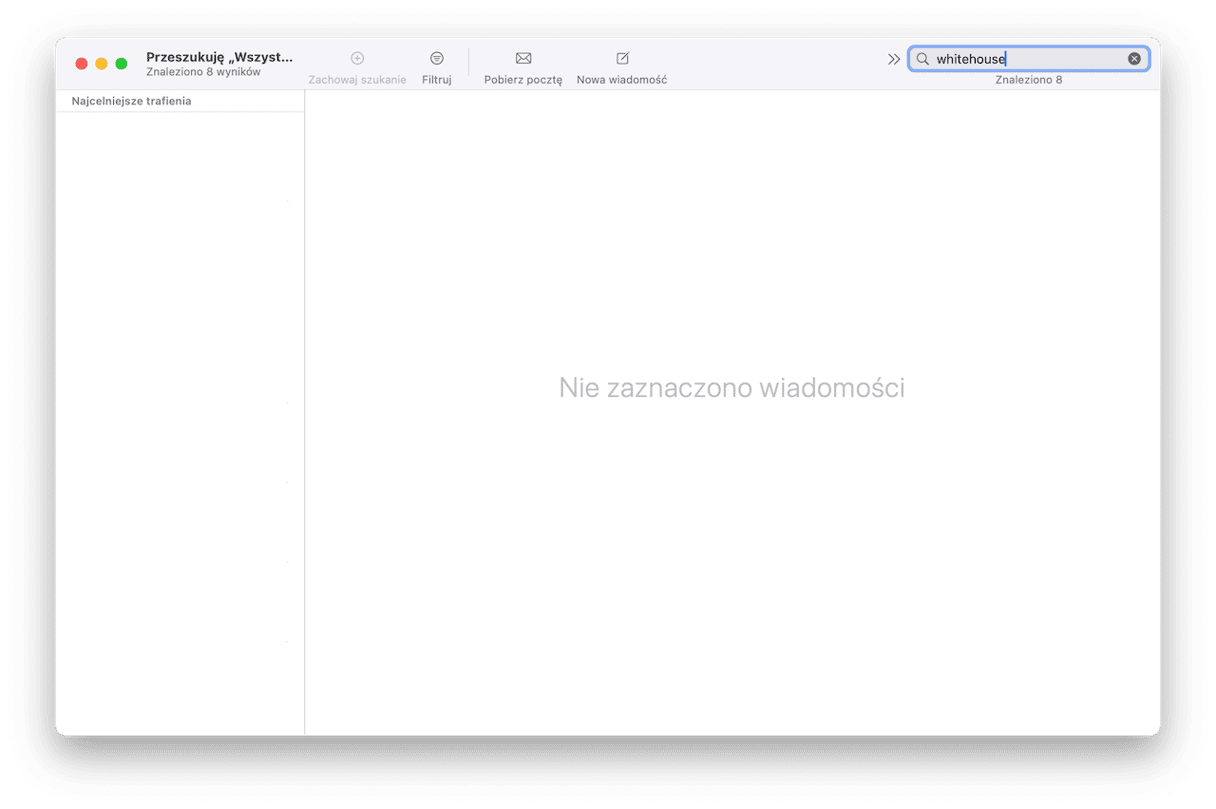Click the window title "Przeszukuję Wszyst..."
Viewport: 1216px width, 809px height.
220,57
